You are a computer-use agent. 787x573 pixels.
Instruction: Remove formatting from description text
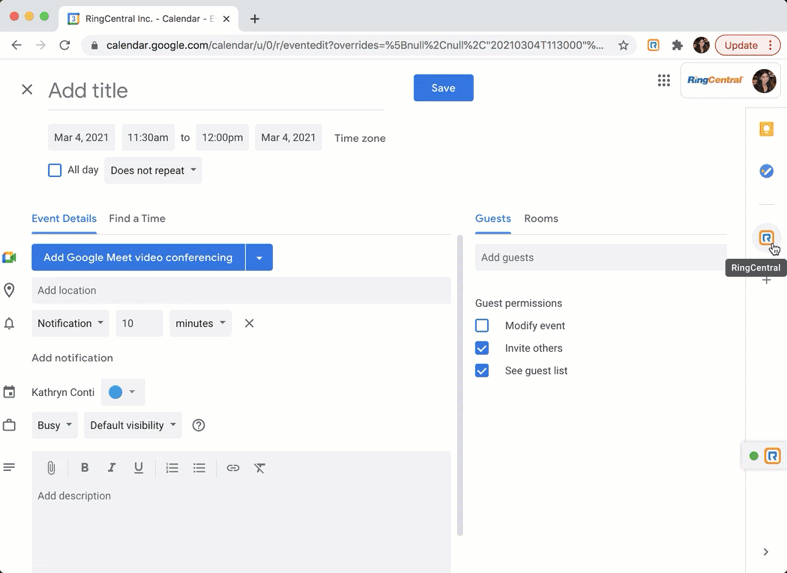pyautogui.click(x=260, y=468)
